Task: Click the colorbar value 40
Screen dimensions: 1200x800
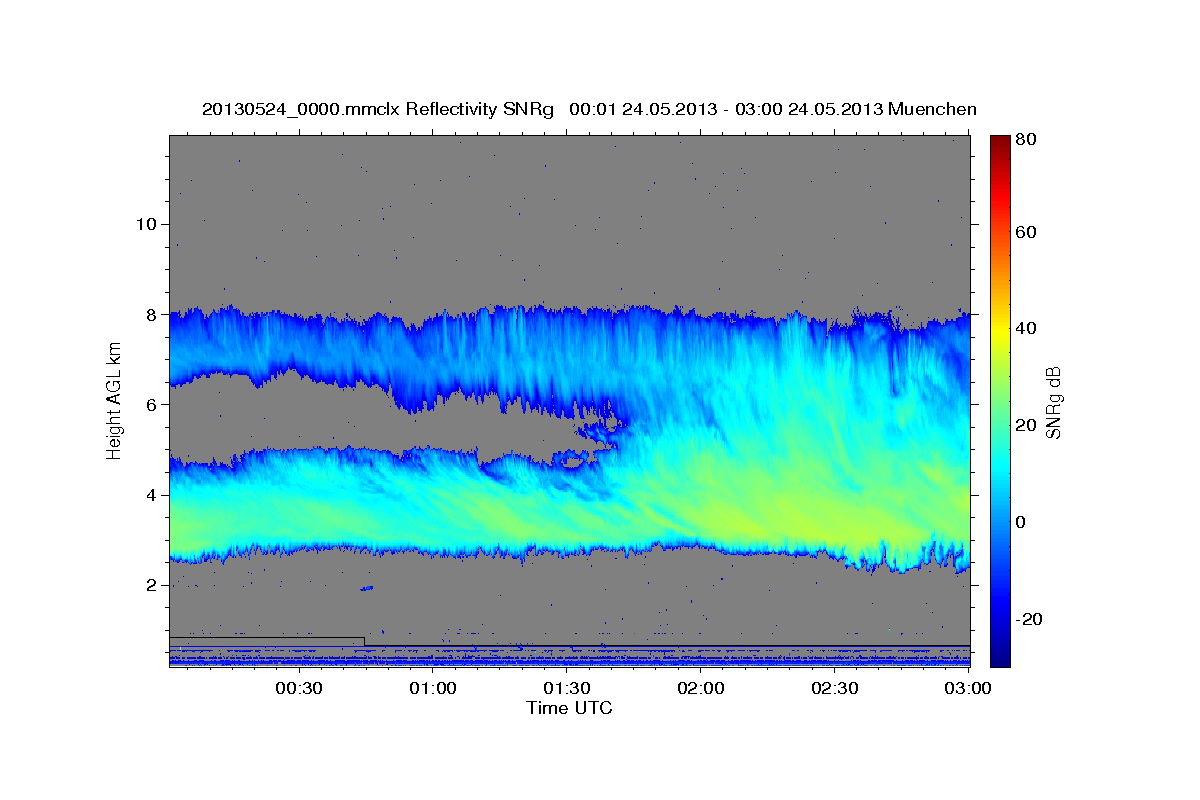Action: [x=1028, y=328]
